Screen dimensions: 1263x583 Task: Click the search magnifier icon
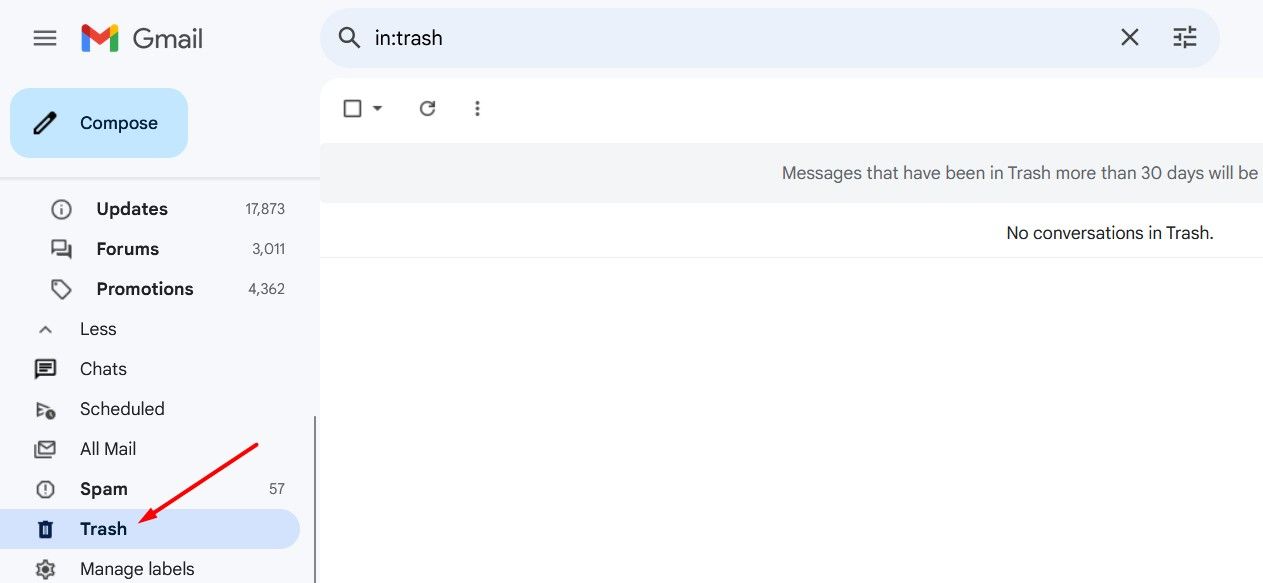(x=349, y=38)
